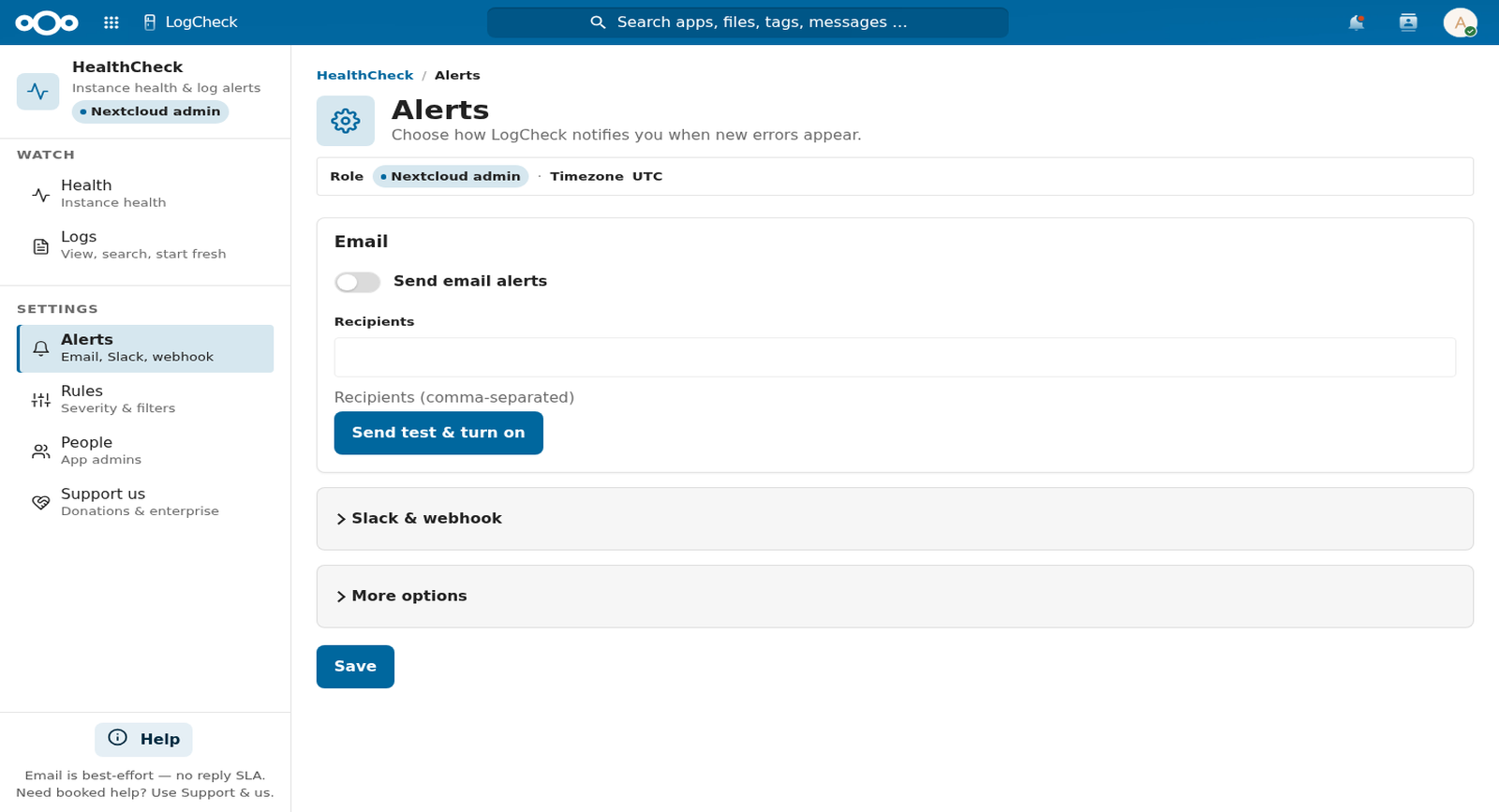This screenshot has width=1499, height=812.
Task: Open the app grid menu icon
Action: (111, 22)
